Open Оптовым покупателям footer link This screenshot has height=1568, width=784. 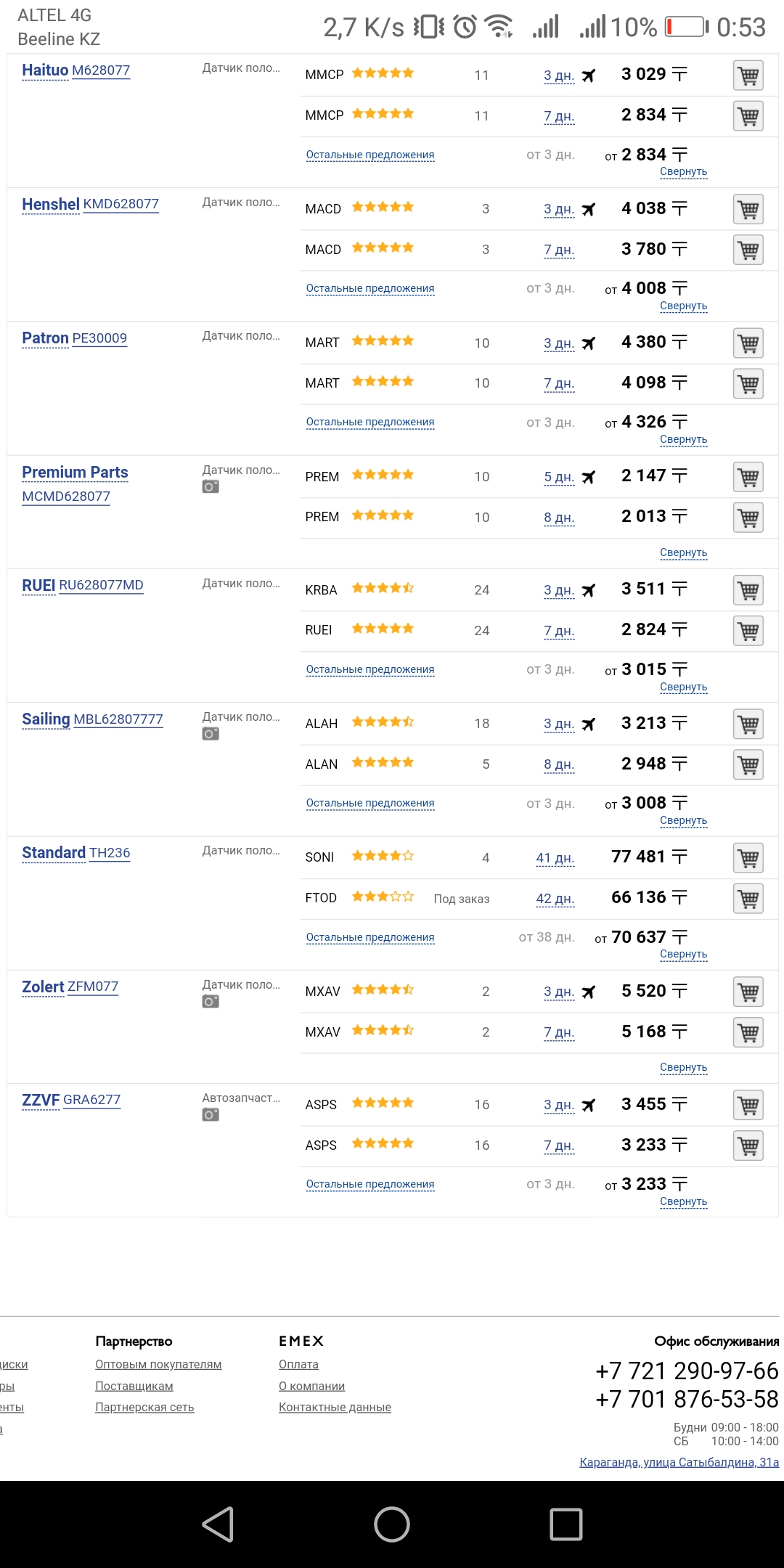pyautogui.click(x=158, y=1365)
